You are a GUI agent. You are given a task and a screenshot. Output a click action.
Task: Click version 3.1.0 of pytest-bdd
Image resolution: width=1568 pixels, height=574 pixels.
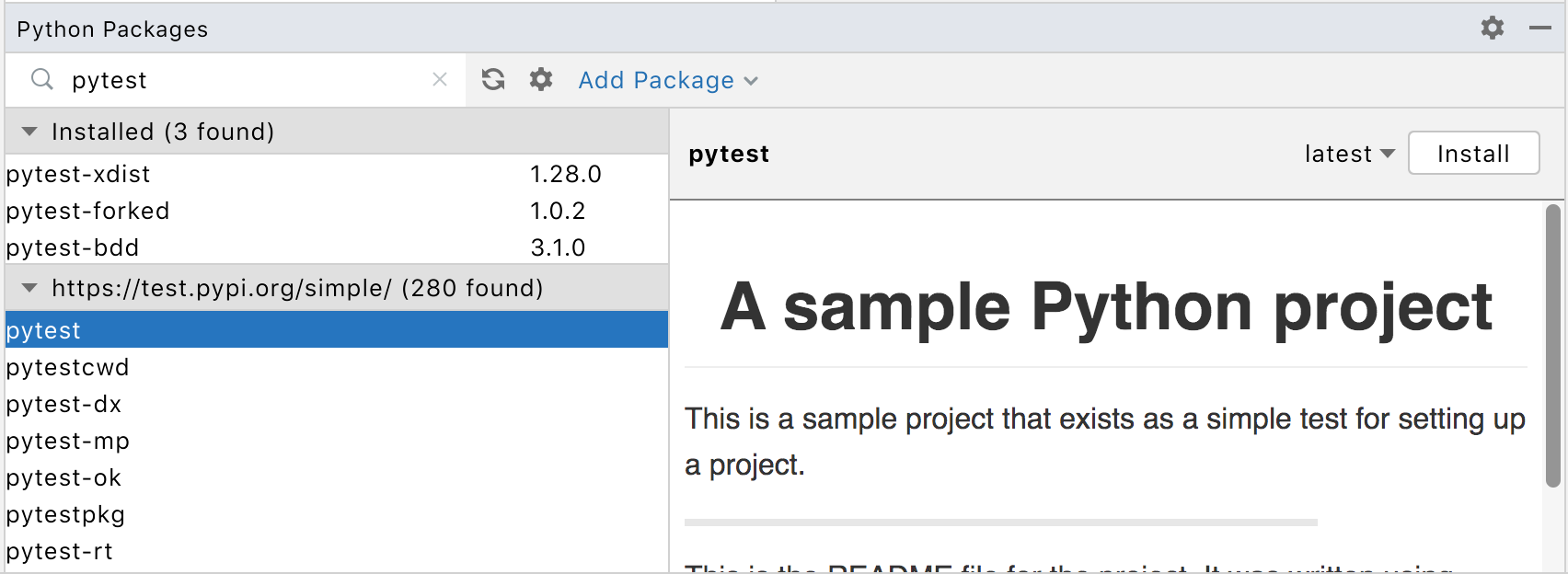pyautogui.click(x=558, y=247)
